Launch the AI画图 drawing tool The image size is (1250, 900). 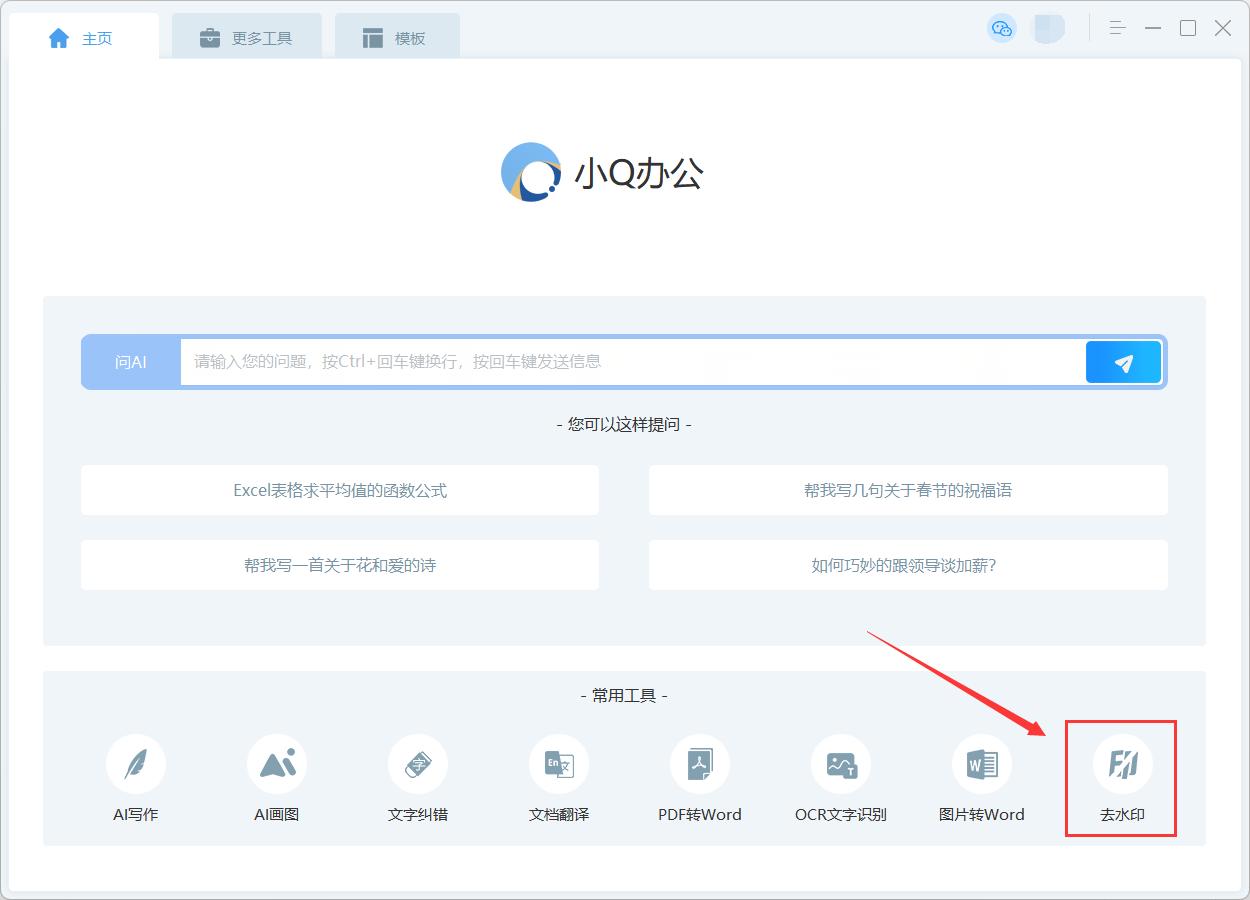click(x=277, y=765)
